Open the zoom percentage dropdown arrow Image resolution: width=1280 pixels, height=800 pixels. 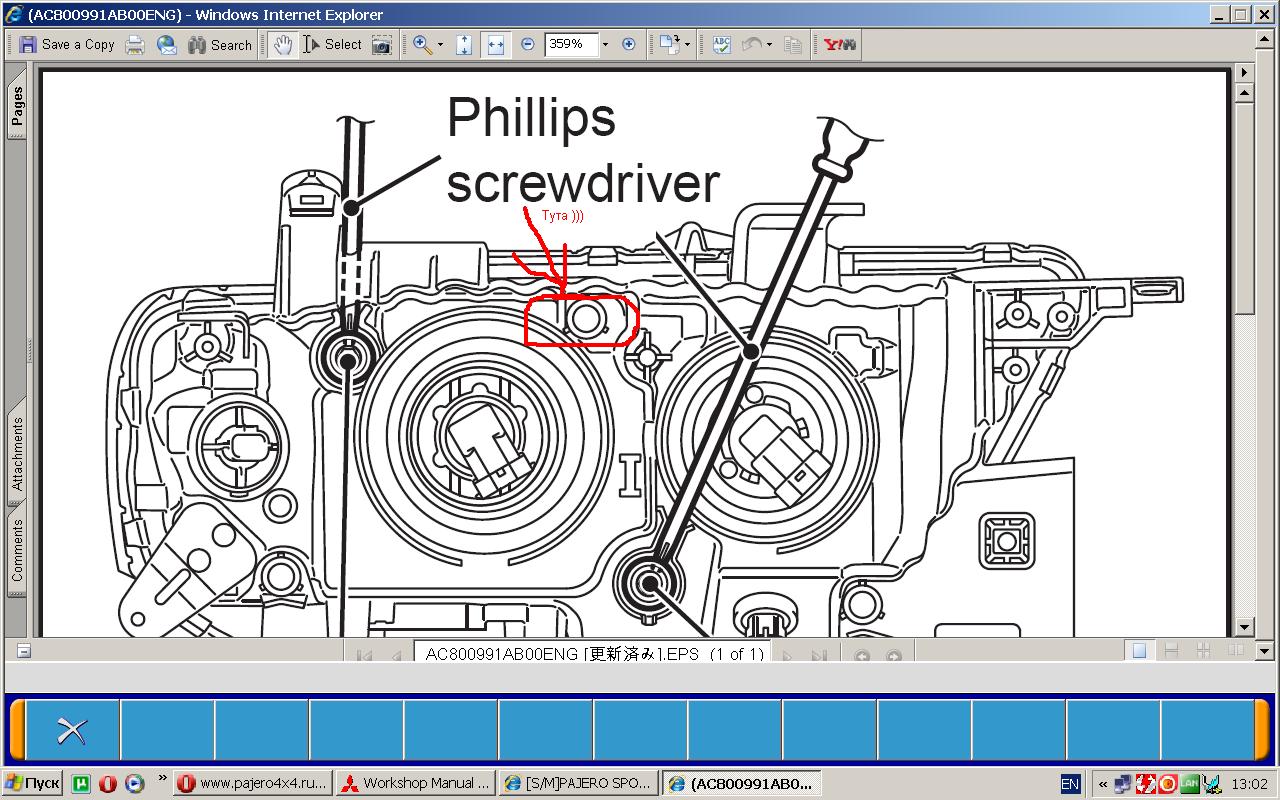605,44
